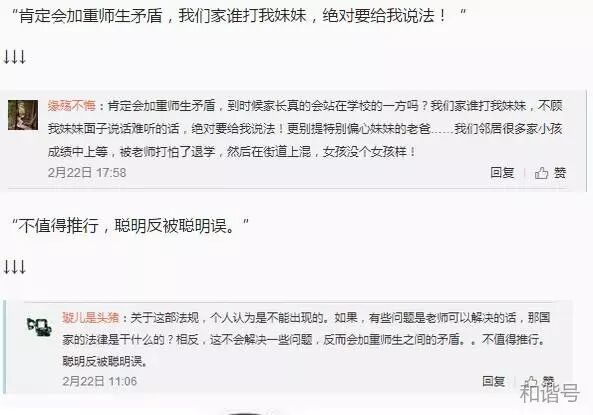Viewport: 593px width, 415px height.
Task: Click the 2月22日 11:06 timestamp
Action: tap(99, 381)
